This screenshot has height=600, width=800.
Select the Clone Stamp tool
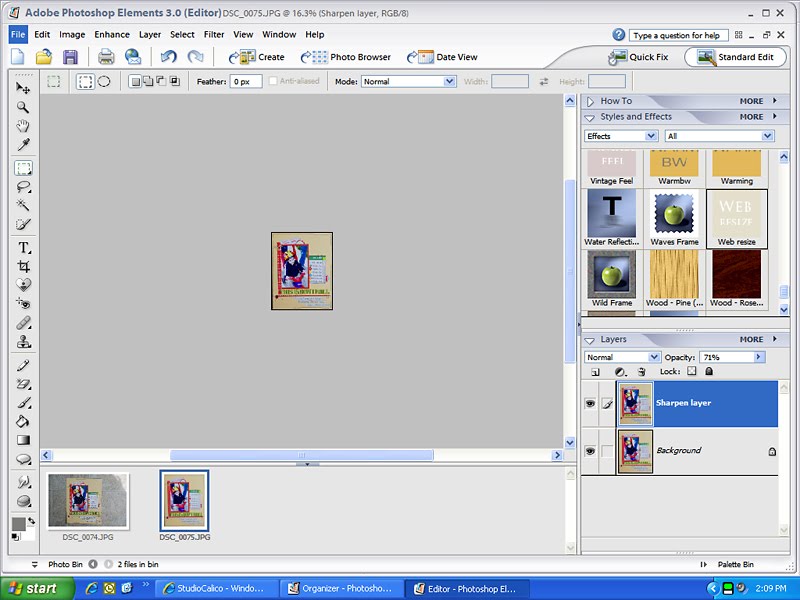click(23, 341)
